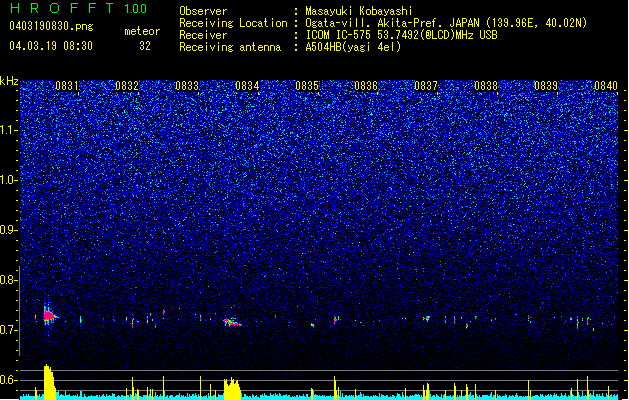629x400 pixels.
Task: Click the 0.7 kHz axis label
Action: pyautogui.click(x=8, y=330)
